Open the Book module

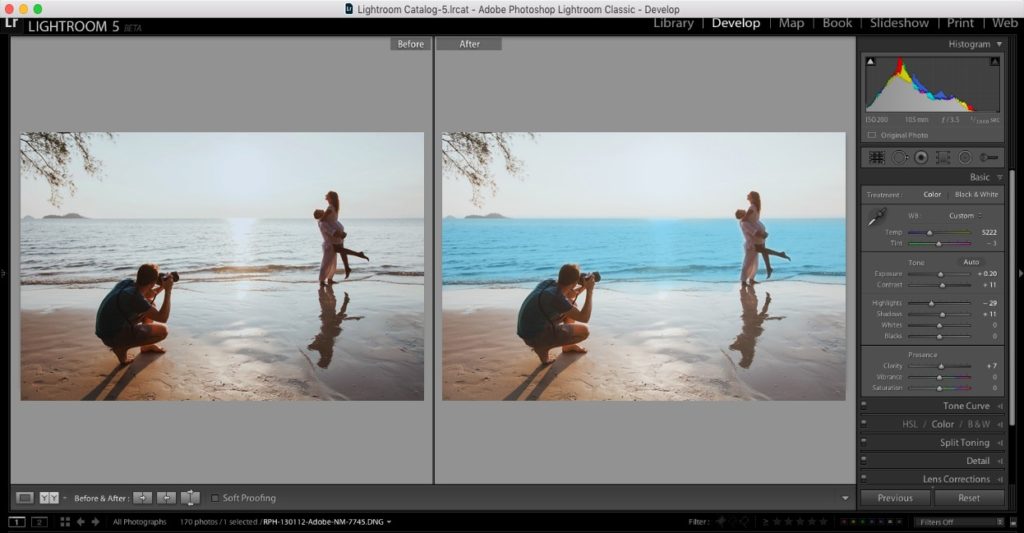(837, 23)
